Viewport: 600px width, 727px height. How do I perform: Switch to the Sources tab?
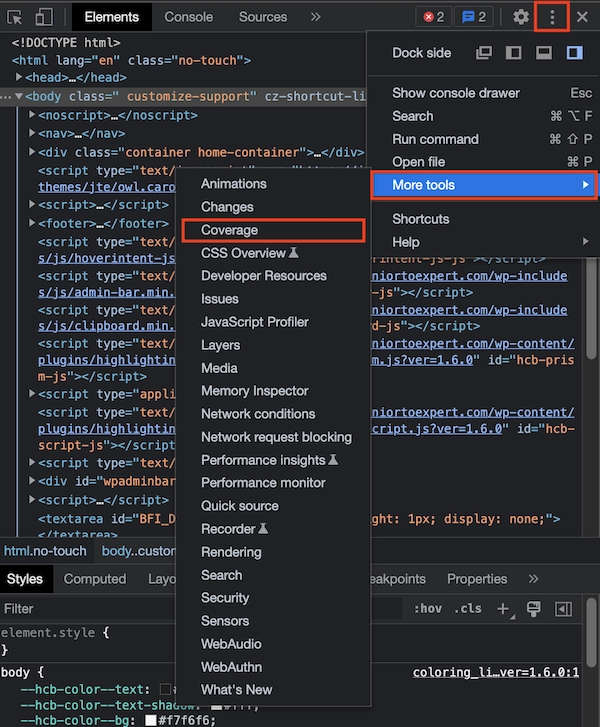click(x=263, y=17)
